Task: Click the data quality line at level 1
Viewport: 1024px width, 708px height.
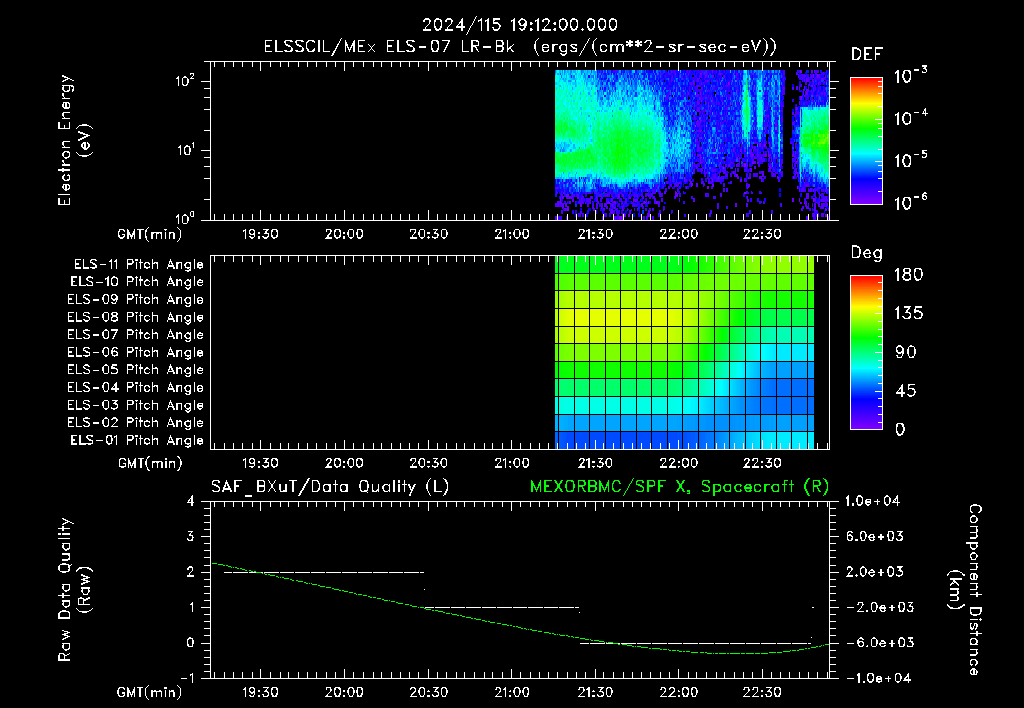Action: tap(502, 607)
